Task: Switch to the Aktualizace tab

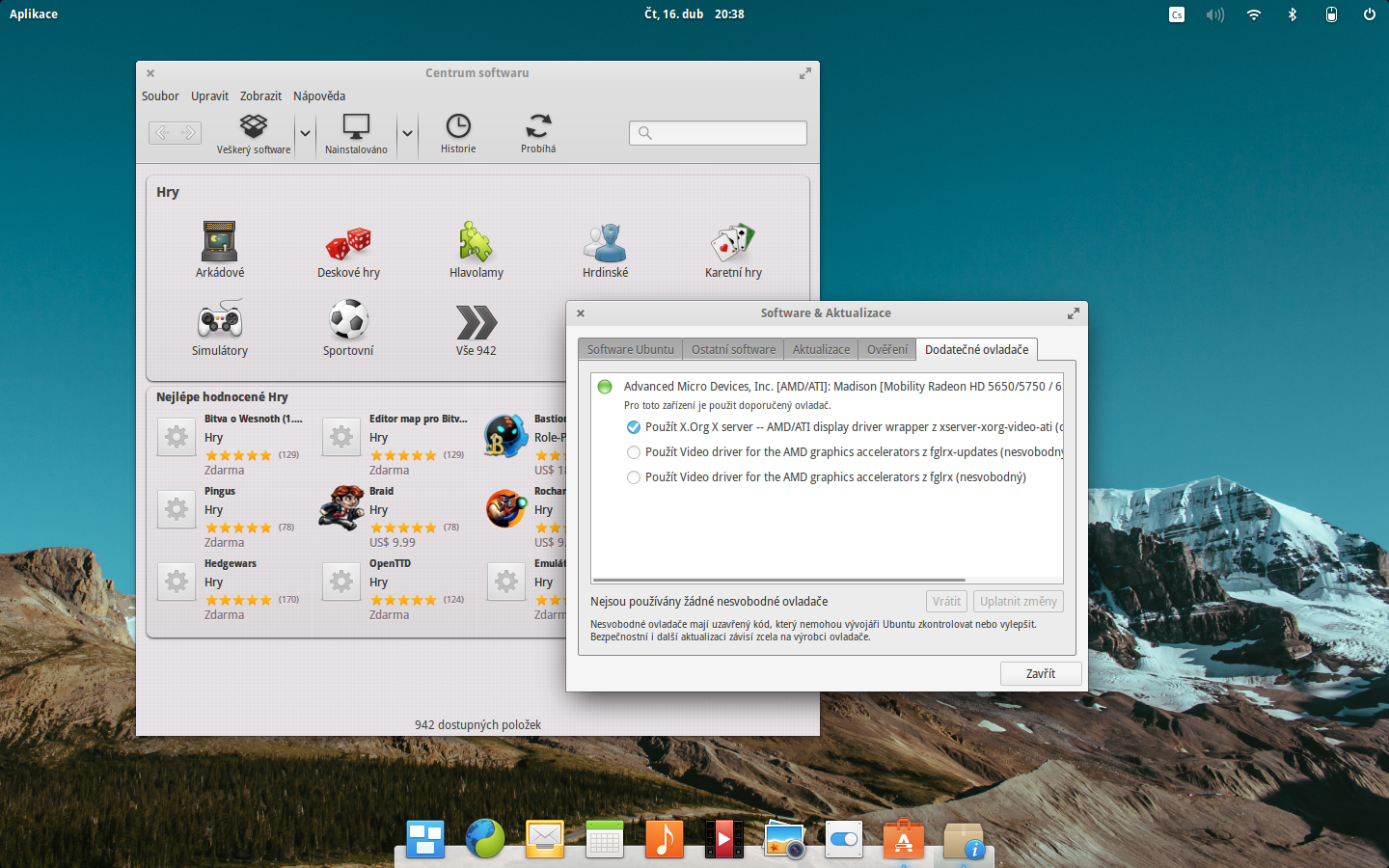Action: pyautogui.click(x=820, y=349)
